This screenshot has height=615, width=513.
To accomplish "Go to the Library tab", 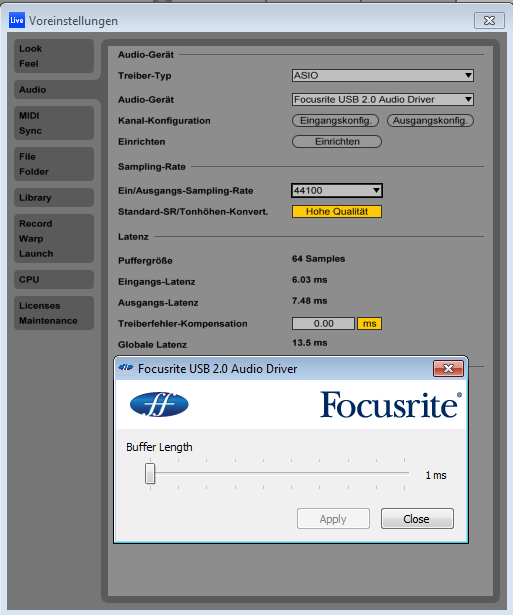I will click(54, 198).
